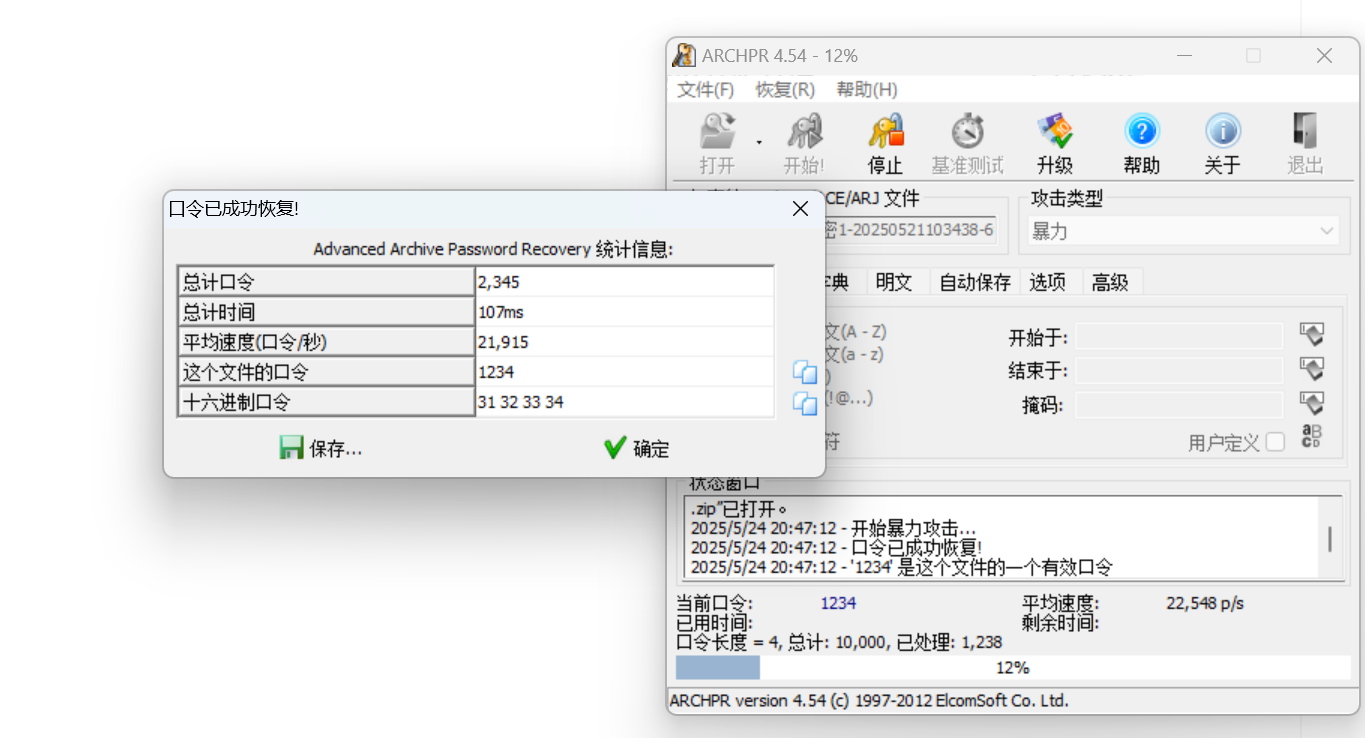Close the ARCHPR main window
Image resolution: width=1365 pixels, height=738 pixels.
[x=1324, y=56]
